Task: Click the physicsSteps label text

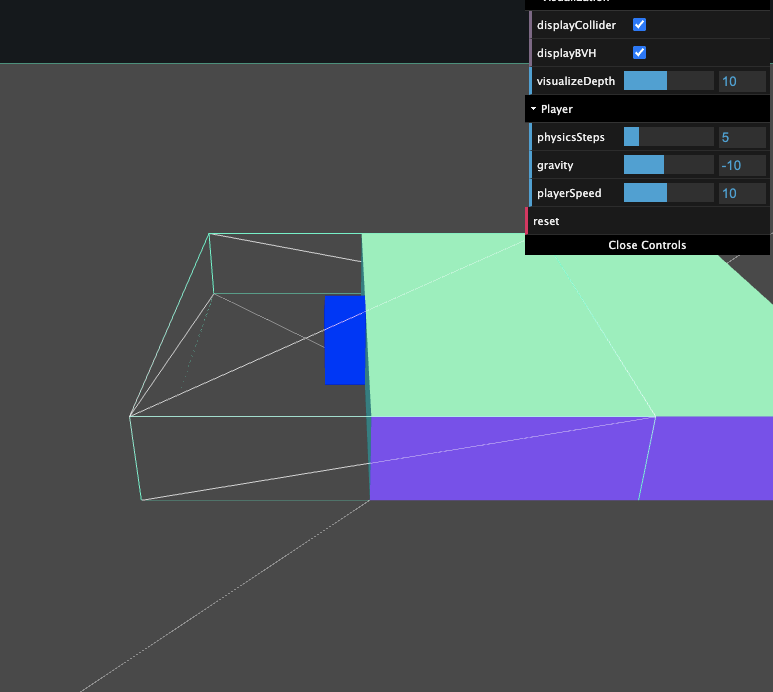Action: [x=571, y=138]
